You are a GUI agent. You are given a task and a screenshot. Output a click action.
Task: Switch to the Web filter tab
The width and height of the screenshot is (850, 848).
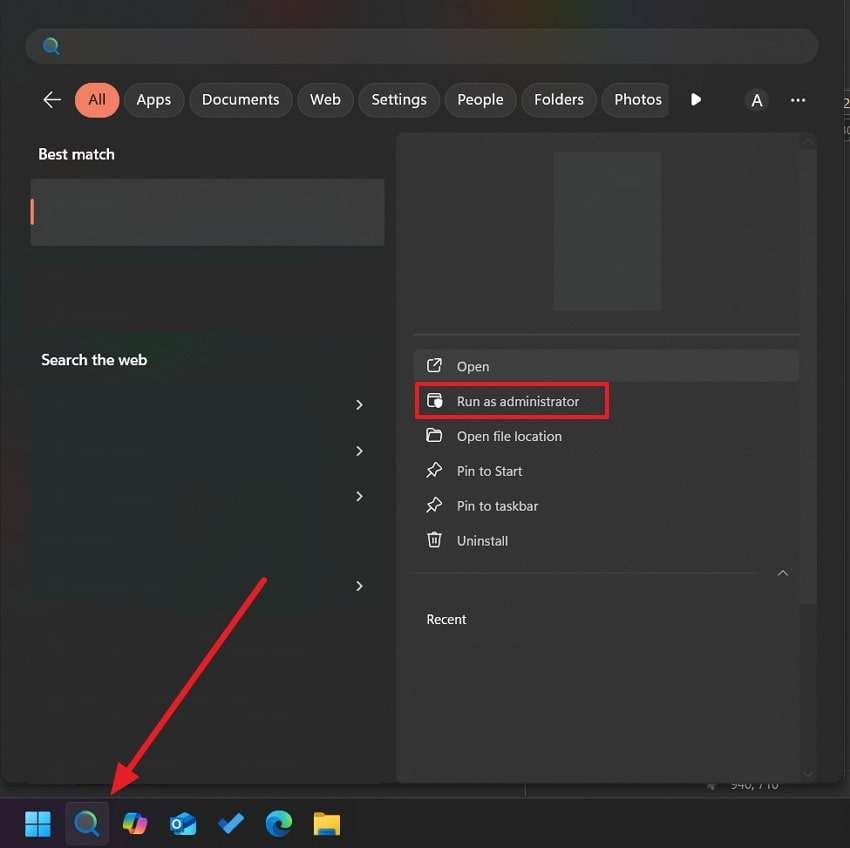point(325,100)
